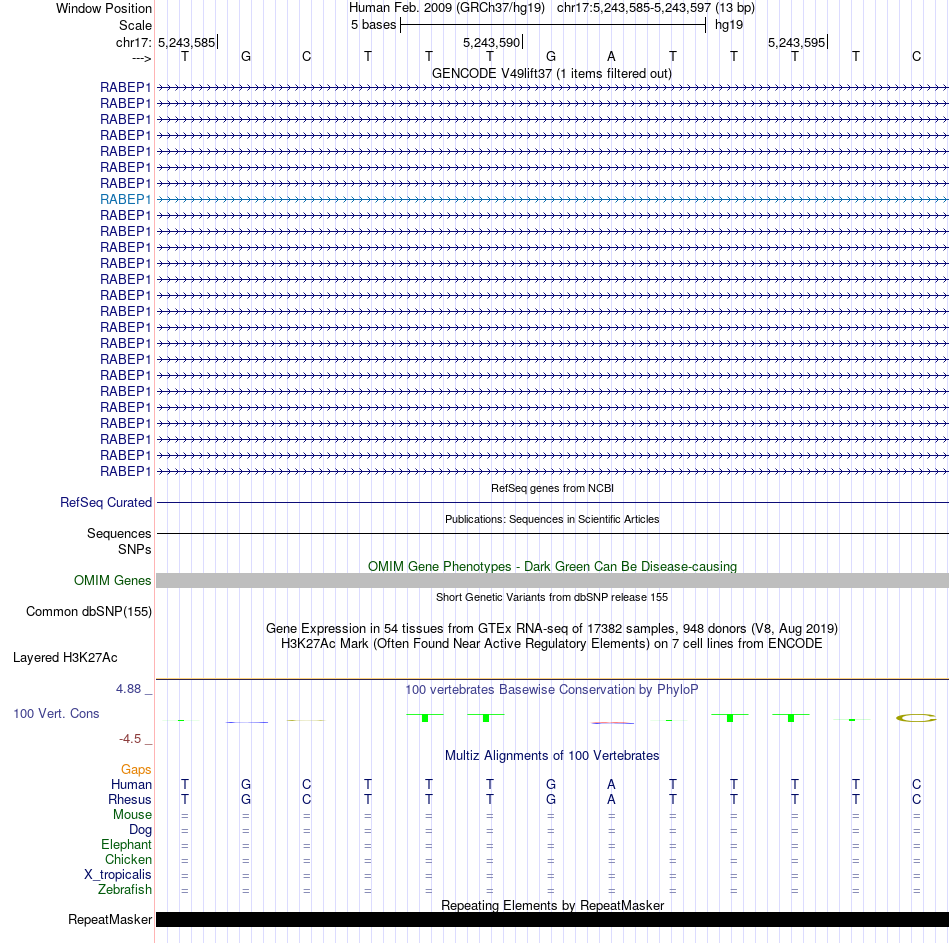The height and width of the screenshot is (943, 950).
Task: Click the black RepeatMasker track bar
Action: pyautogui.click(x=552, y=919)
